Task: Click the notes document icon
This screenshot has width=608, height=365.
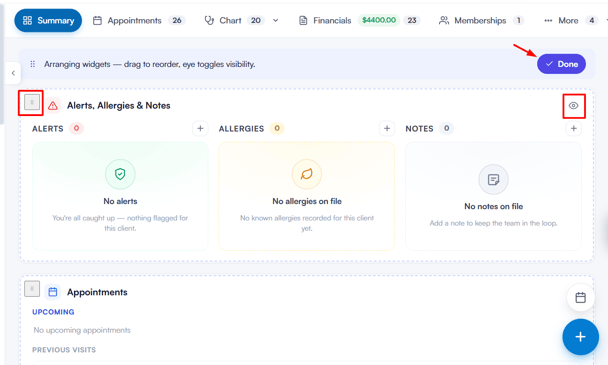Action: [x=493, y=179]
